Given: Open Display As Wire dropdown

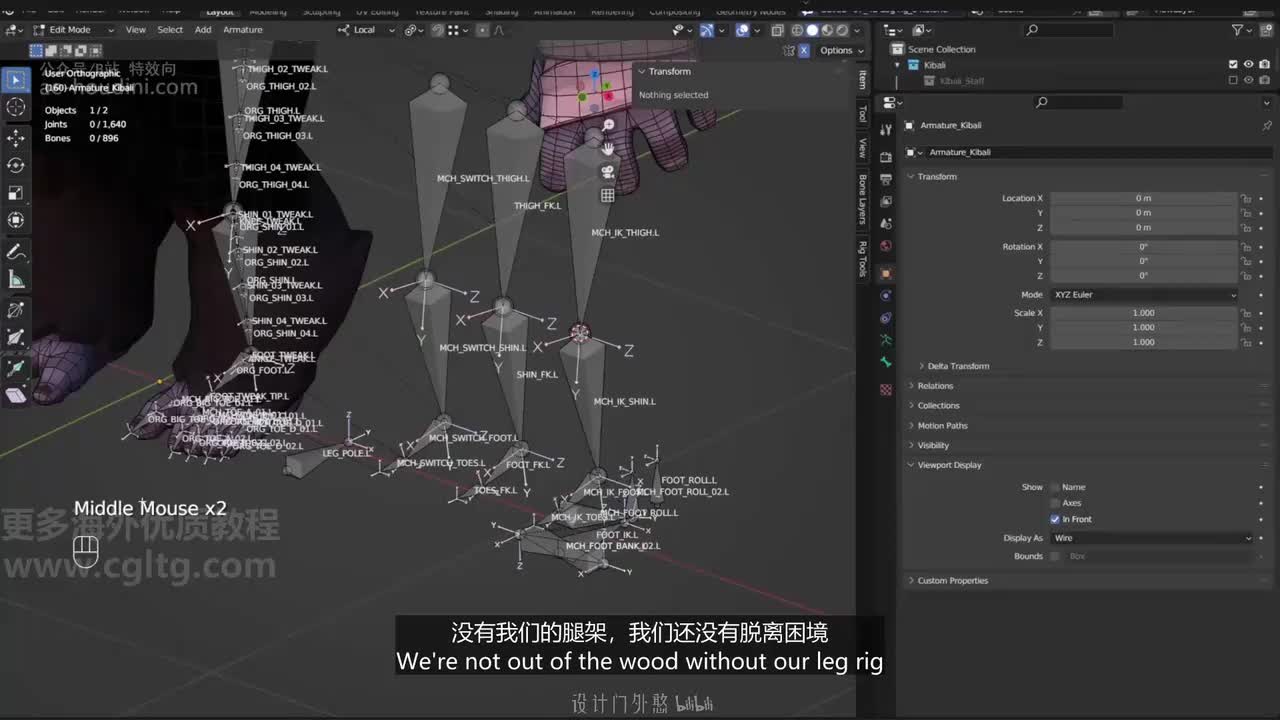Looking at the screenshot, I should click(x=1151, y=538).
